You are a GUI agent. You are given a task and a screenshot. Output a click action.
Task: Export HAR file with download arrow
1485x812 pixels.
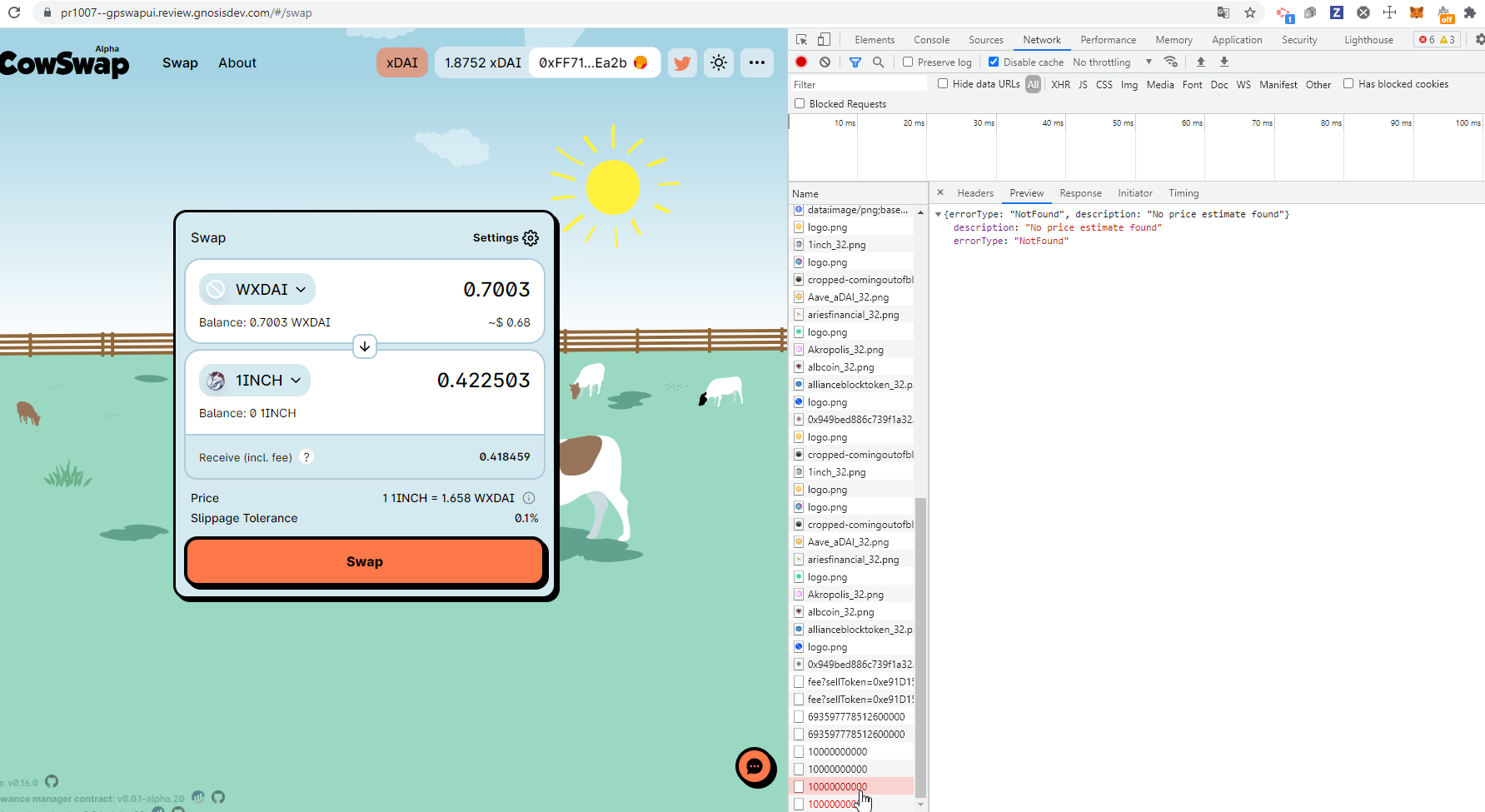[x=1224, y=62]
